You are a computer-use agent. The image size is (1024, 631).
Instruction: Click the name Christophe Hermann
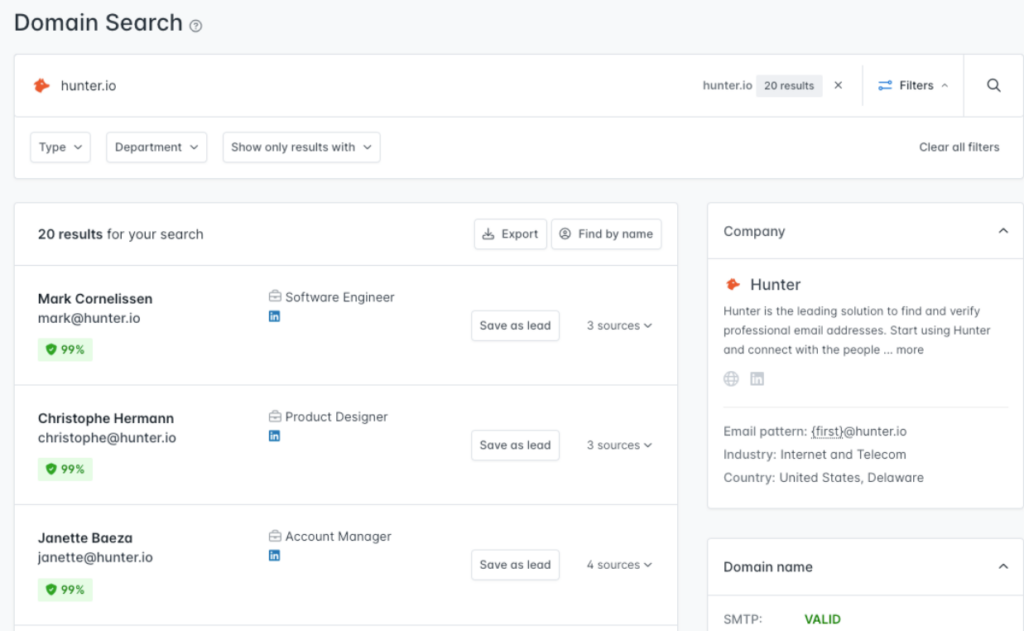coord(106,418)
